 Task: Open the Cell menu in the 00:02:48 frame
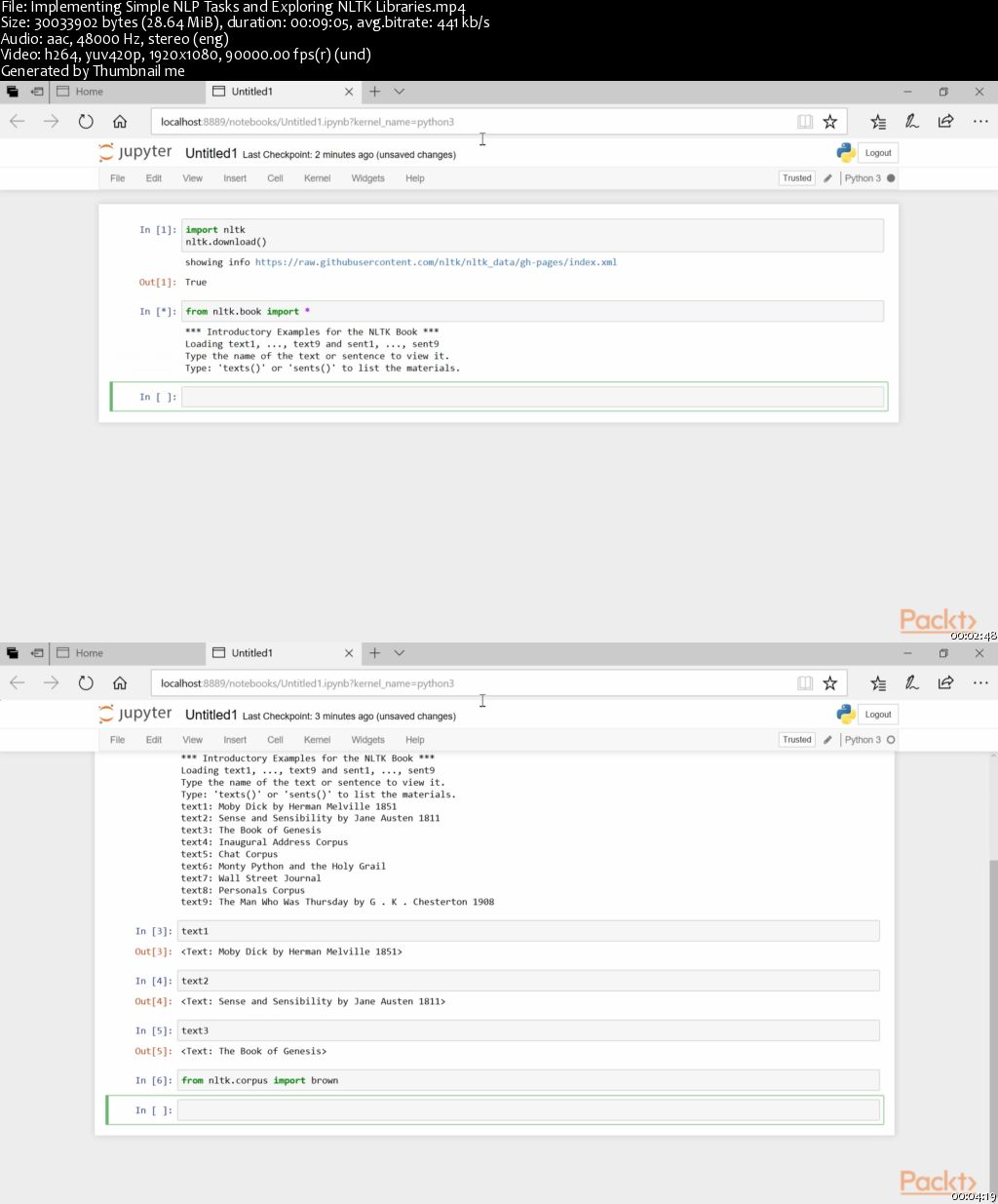point(276,178)
